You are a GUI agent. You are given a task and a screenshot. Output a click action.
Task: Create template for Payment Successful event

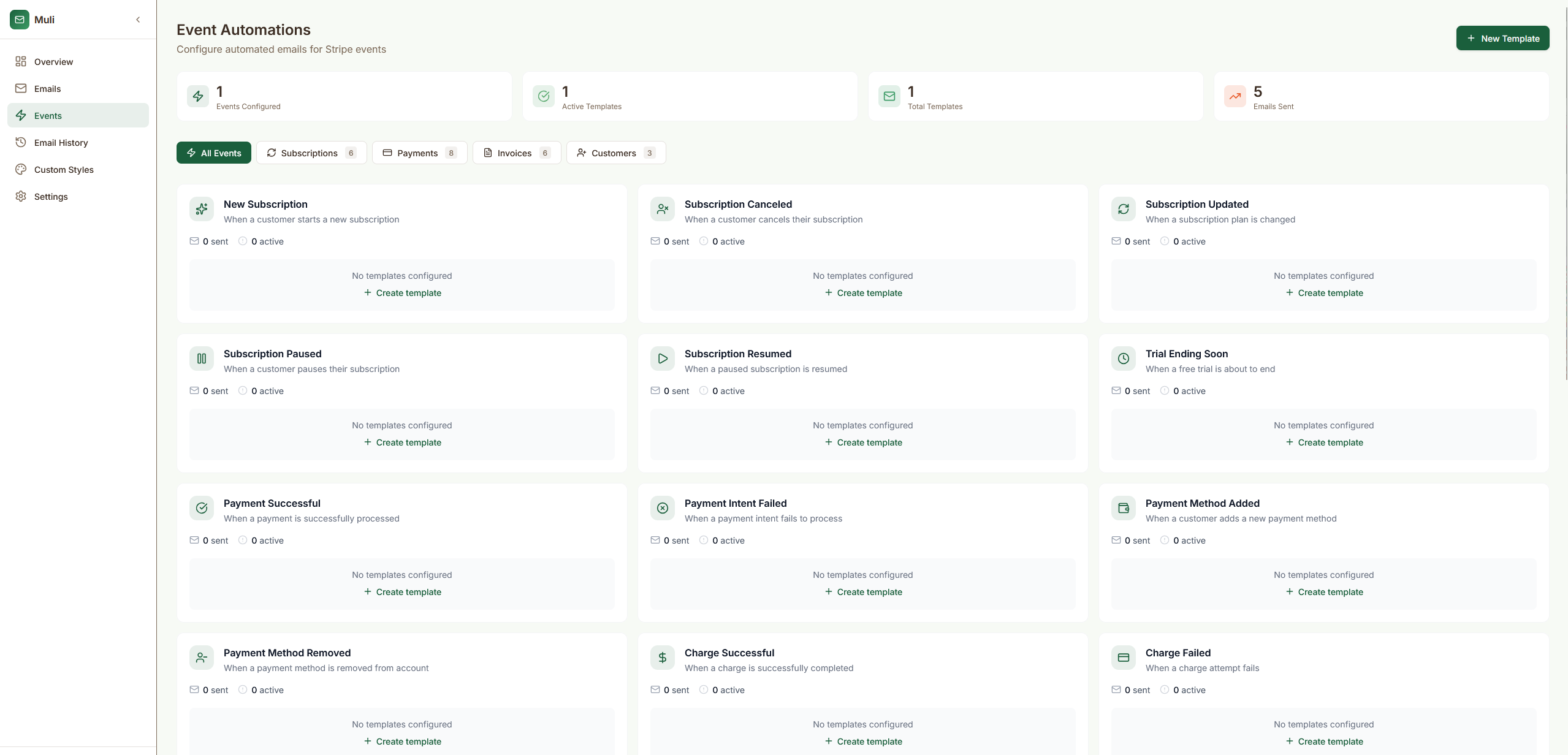coord(402,591)
